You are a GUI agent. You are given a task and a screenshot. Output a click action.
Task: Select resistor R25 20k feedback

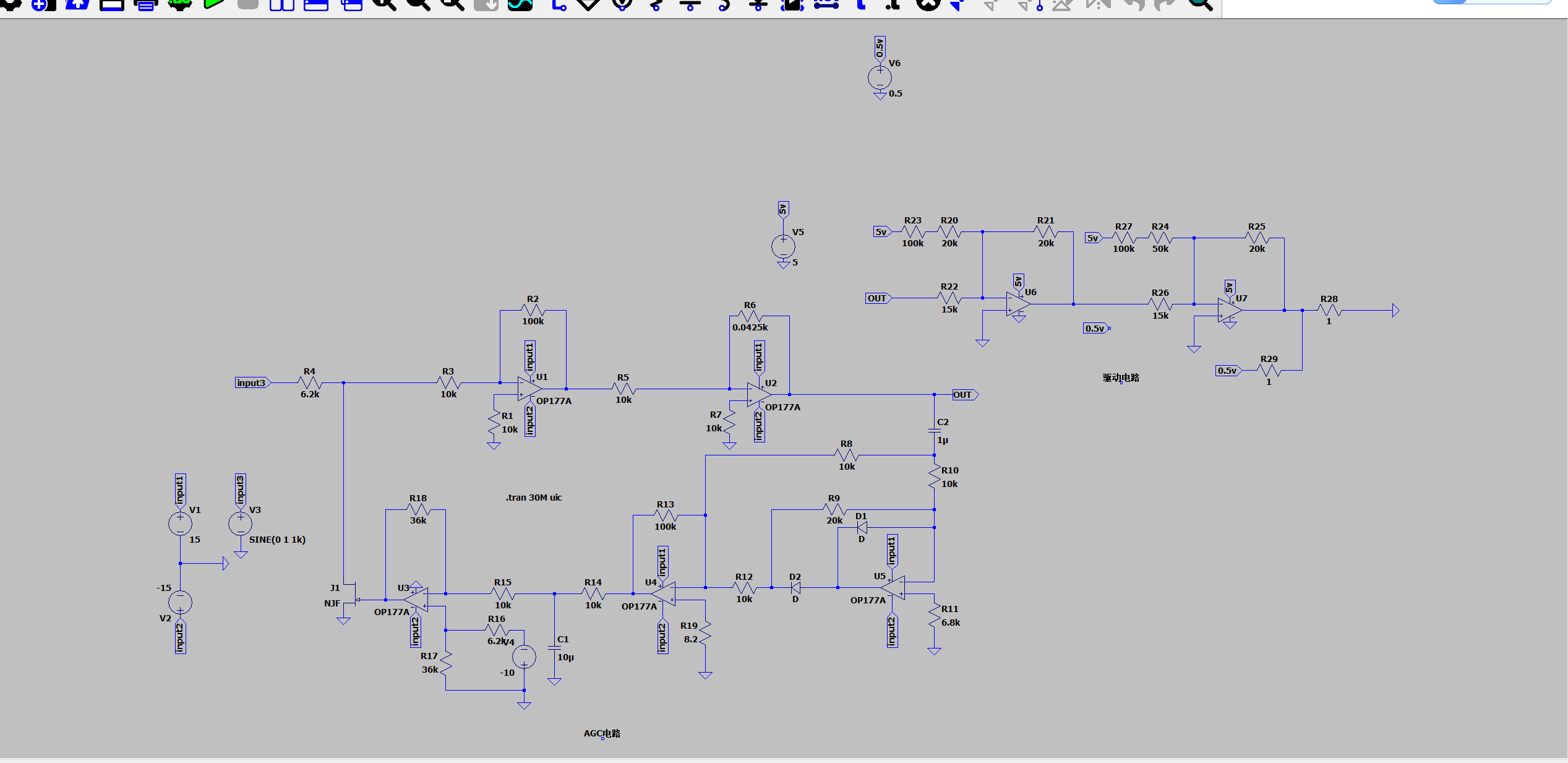[1256, 238]
